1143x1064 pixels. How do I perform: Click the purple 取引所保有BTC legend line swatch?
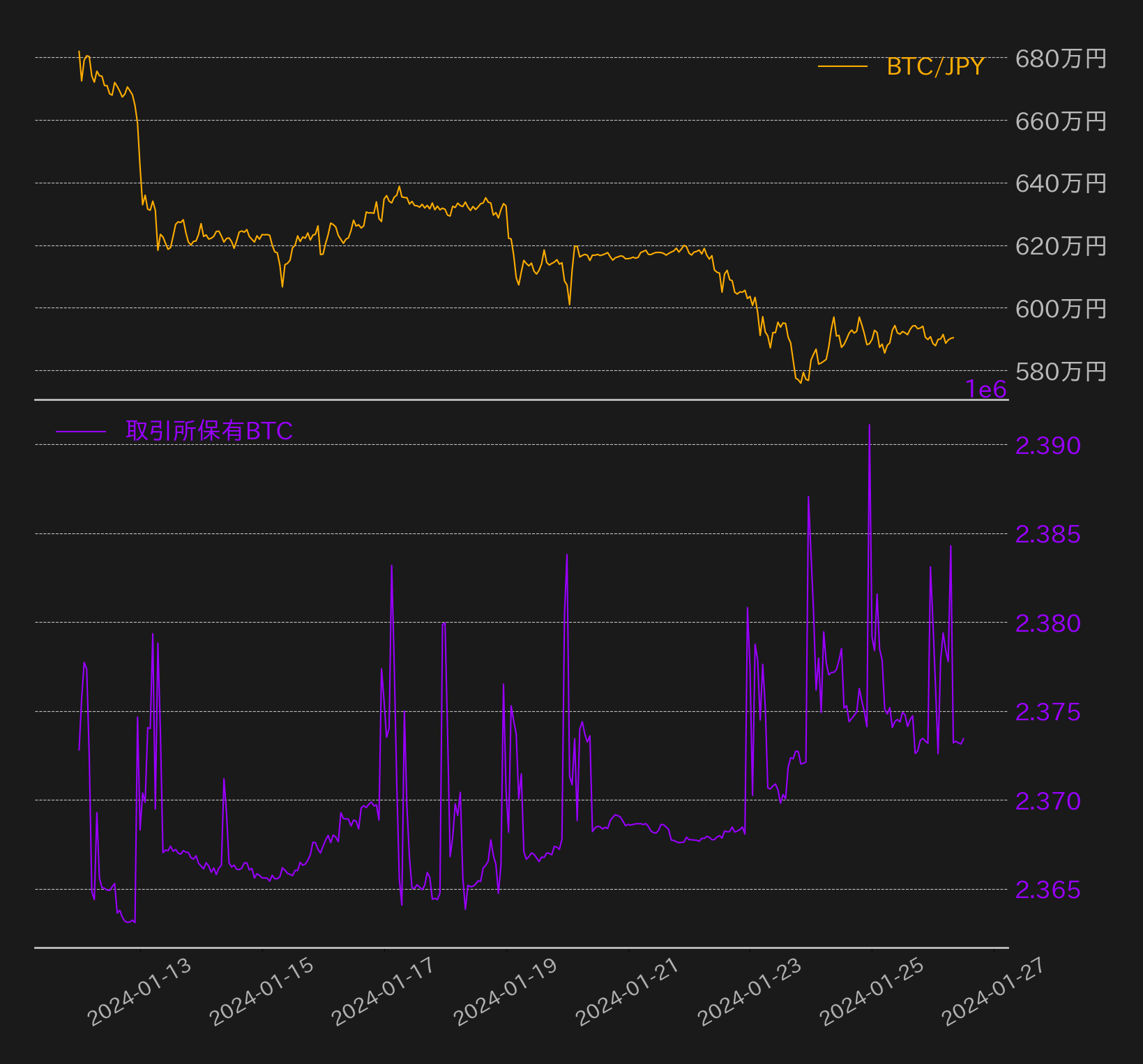pos(81,432)
